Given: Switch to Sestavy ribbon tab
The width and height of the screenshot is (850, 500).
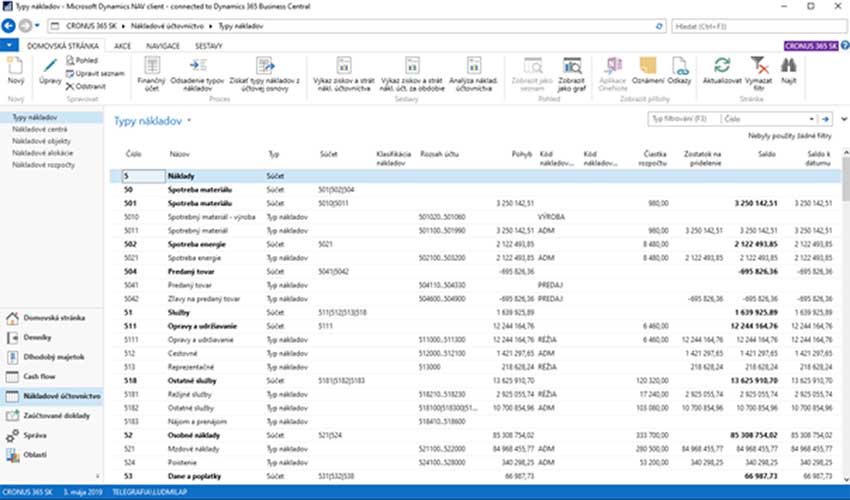Looking at the screenshot, I should [209, 46].
